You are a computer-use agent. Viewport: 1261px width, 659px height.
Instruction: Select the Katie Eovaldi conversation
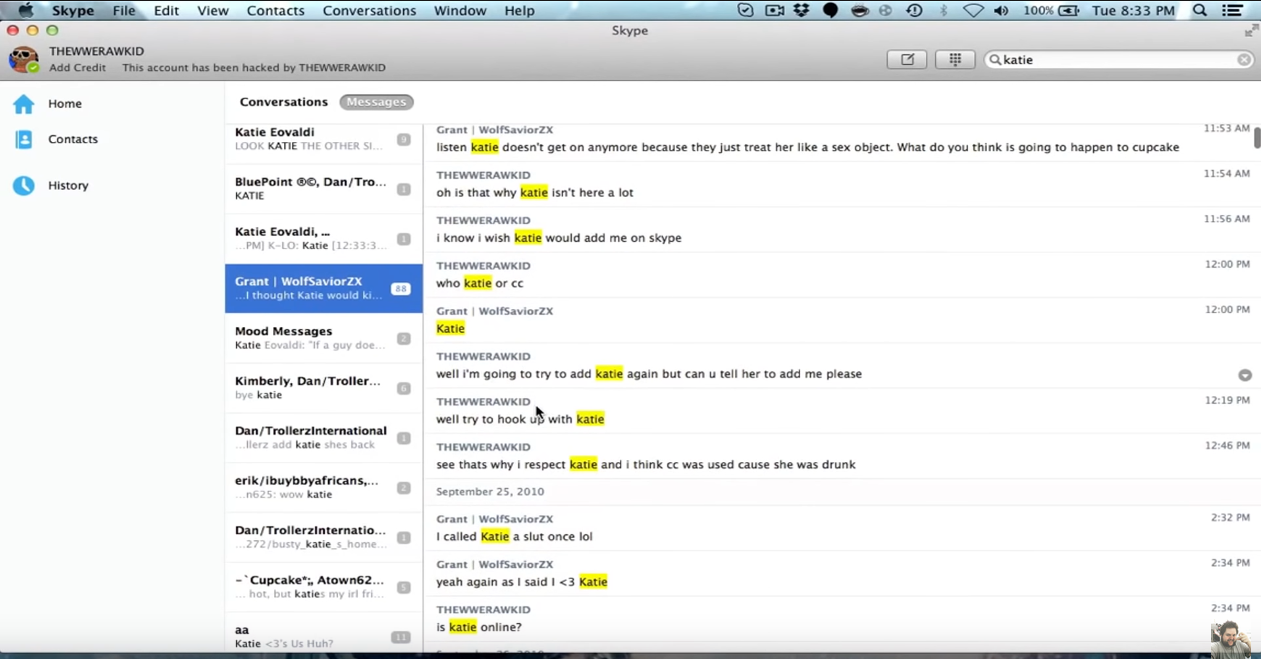324,139
